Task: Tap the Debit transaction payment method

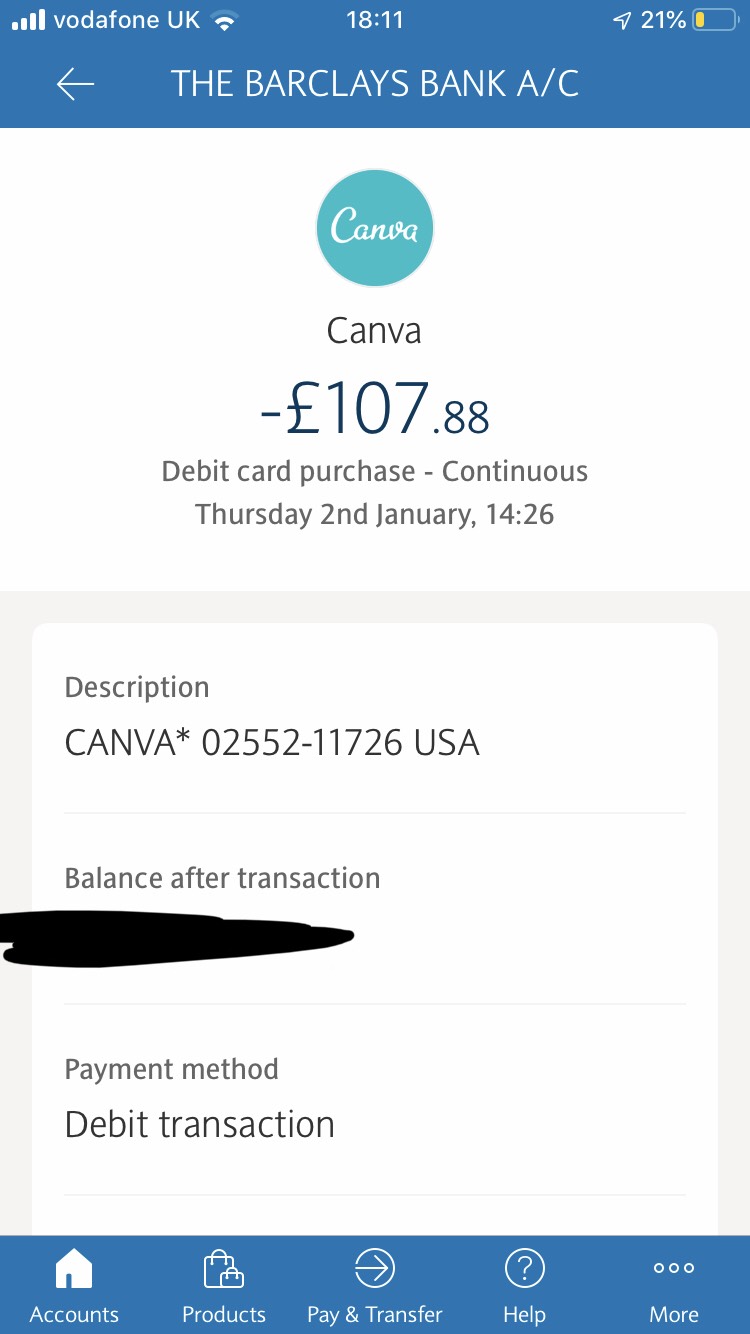Action: click(200, 1124)
